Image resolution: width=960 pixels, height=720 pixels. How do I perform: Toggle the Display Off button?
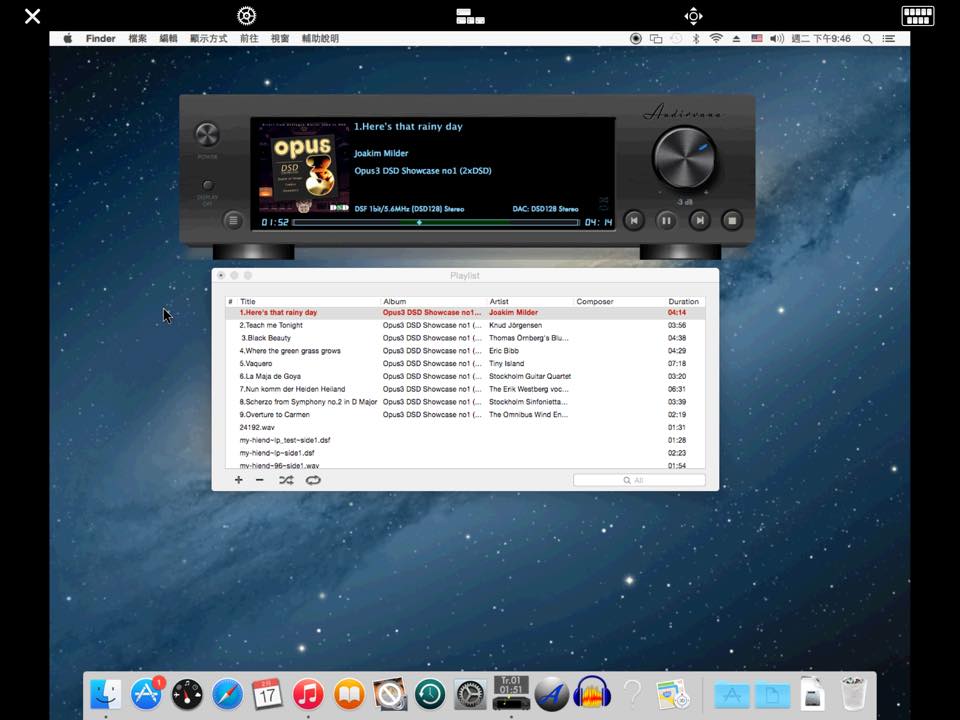208,185
